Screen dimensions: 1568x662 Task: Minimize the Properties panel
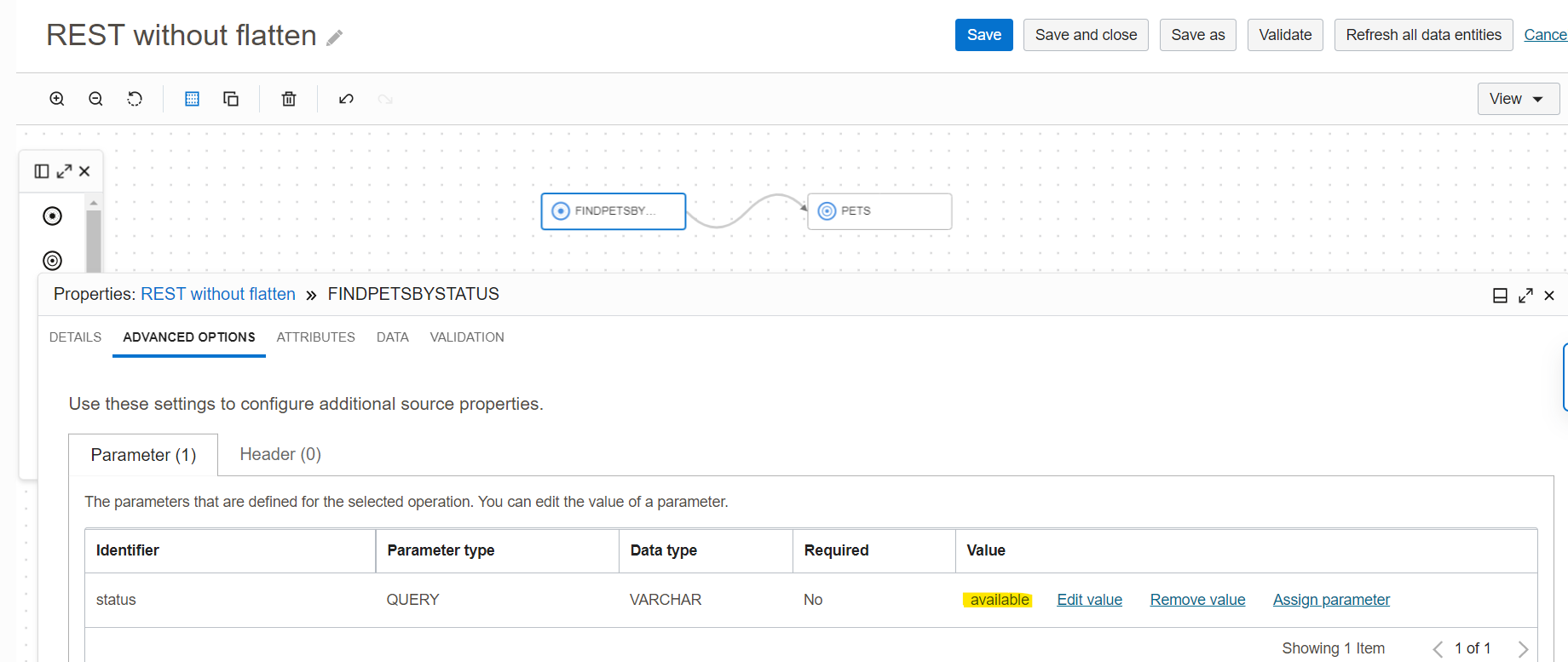[1500, 296]
